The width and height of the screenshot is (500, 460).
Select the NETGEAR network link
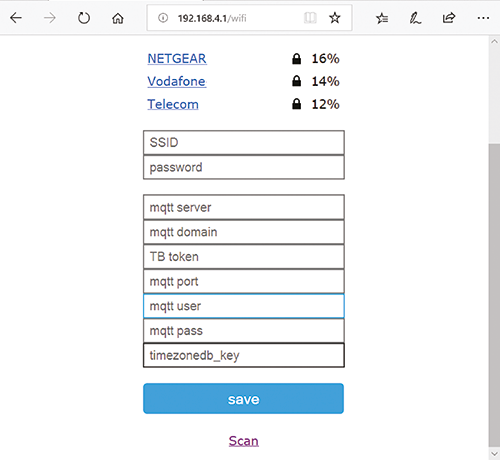point(177,59)
